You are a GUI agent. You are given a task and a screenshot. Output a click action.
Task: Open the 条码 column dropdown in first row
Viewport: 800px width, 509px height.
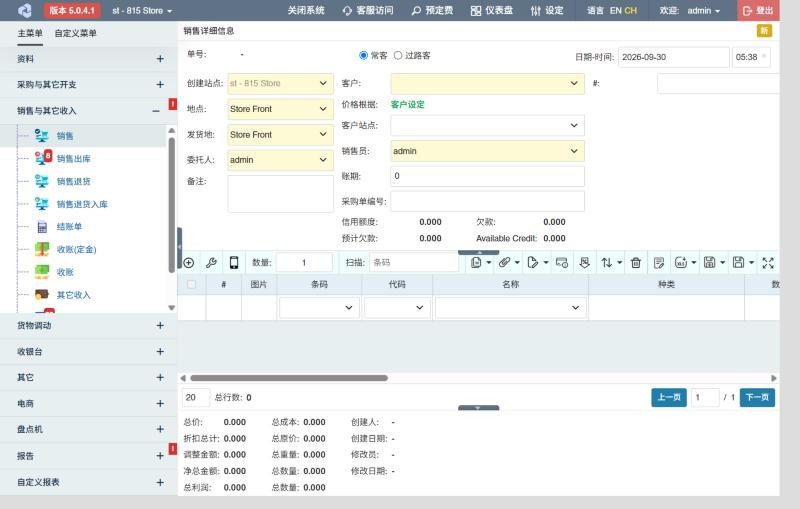pos(319,308)
